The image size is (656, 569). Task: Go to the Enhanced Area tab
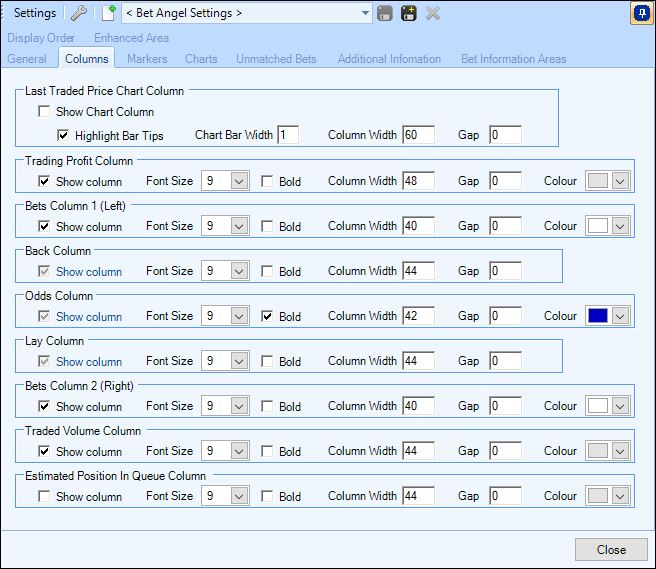point(131,38)
